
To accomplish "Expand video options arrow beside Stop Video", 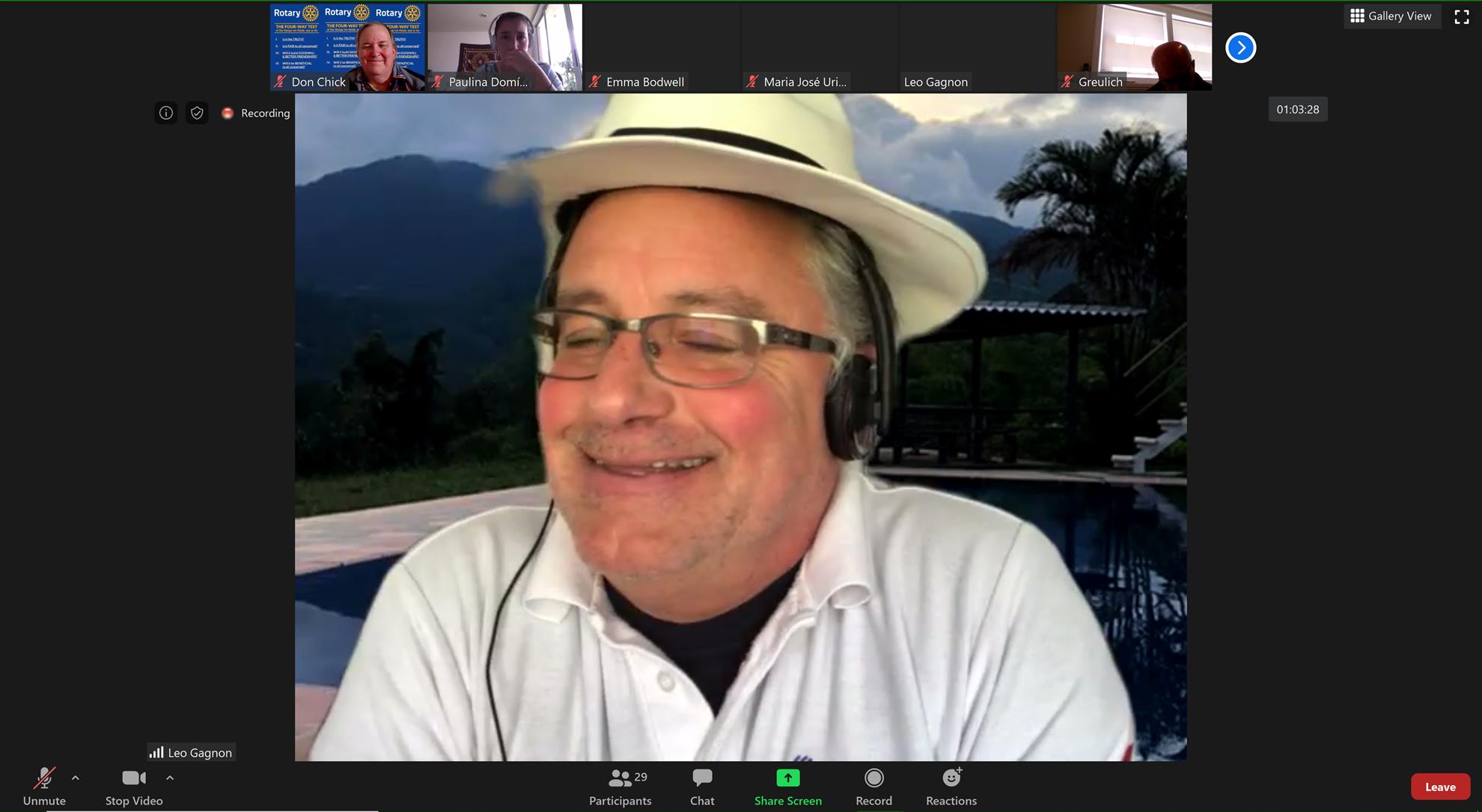I will point(170,778).
